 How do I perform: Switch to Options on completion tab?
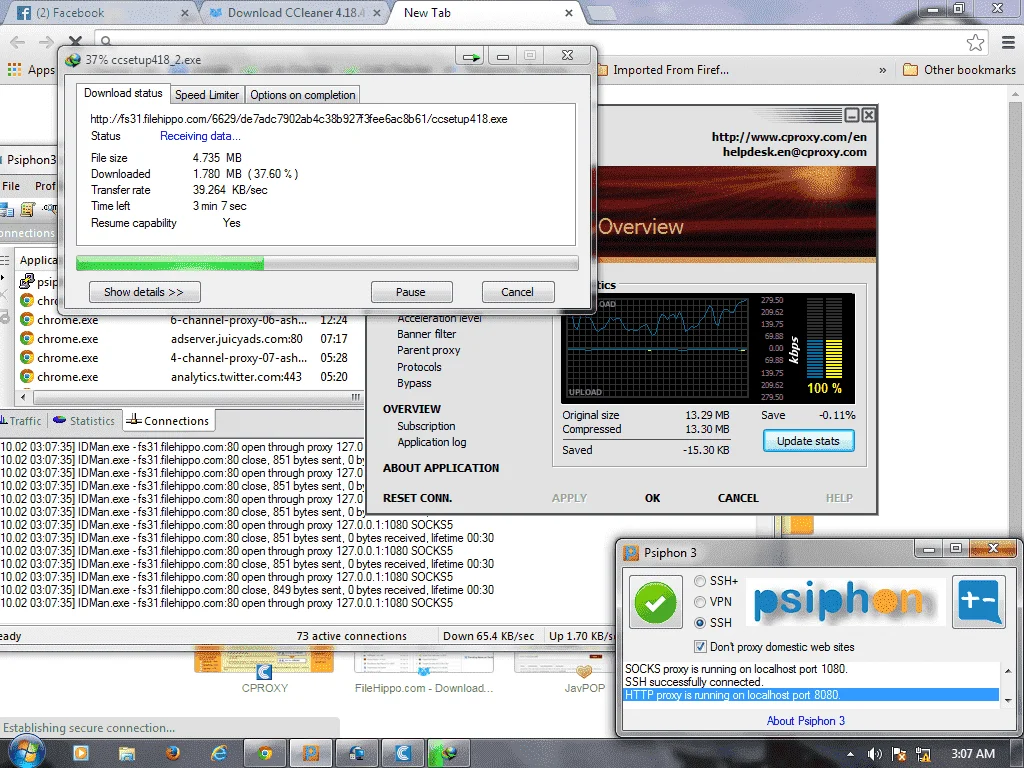point(302,95)
